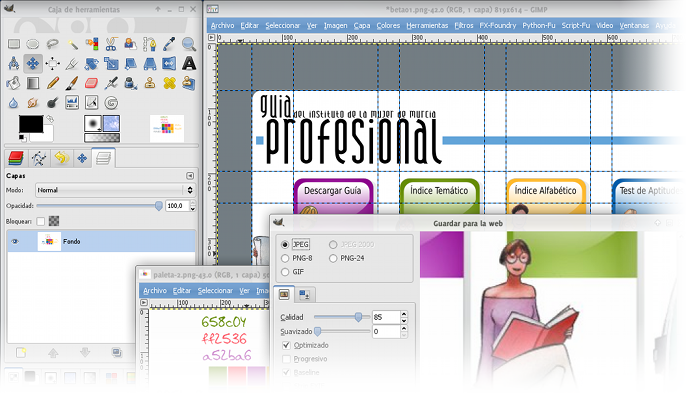The height and width of the screenshot is (400, 700).
Task: Open the Filtros menu
Action: 464,26
